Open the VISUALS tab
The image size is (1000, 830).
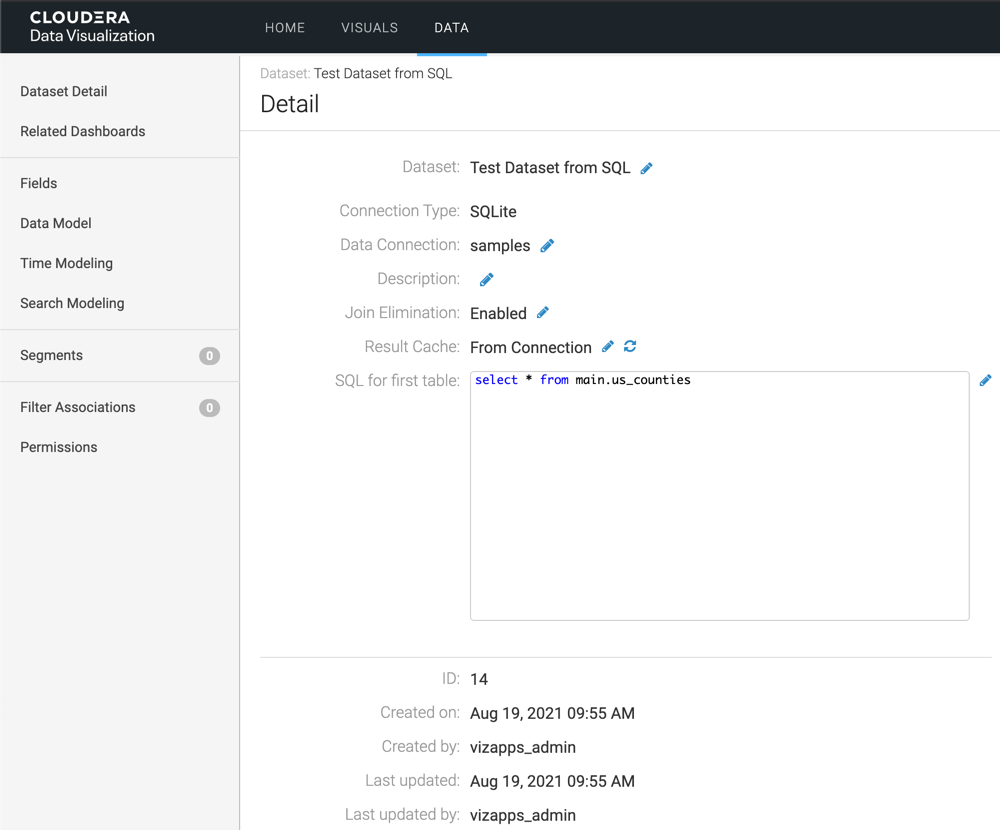[369, 28]
